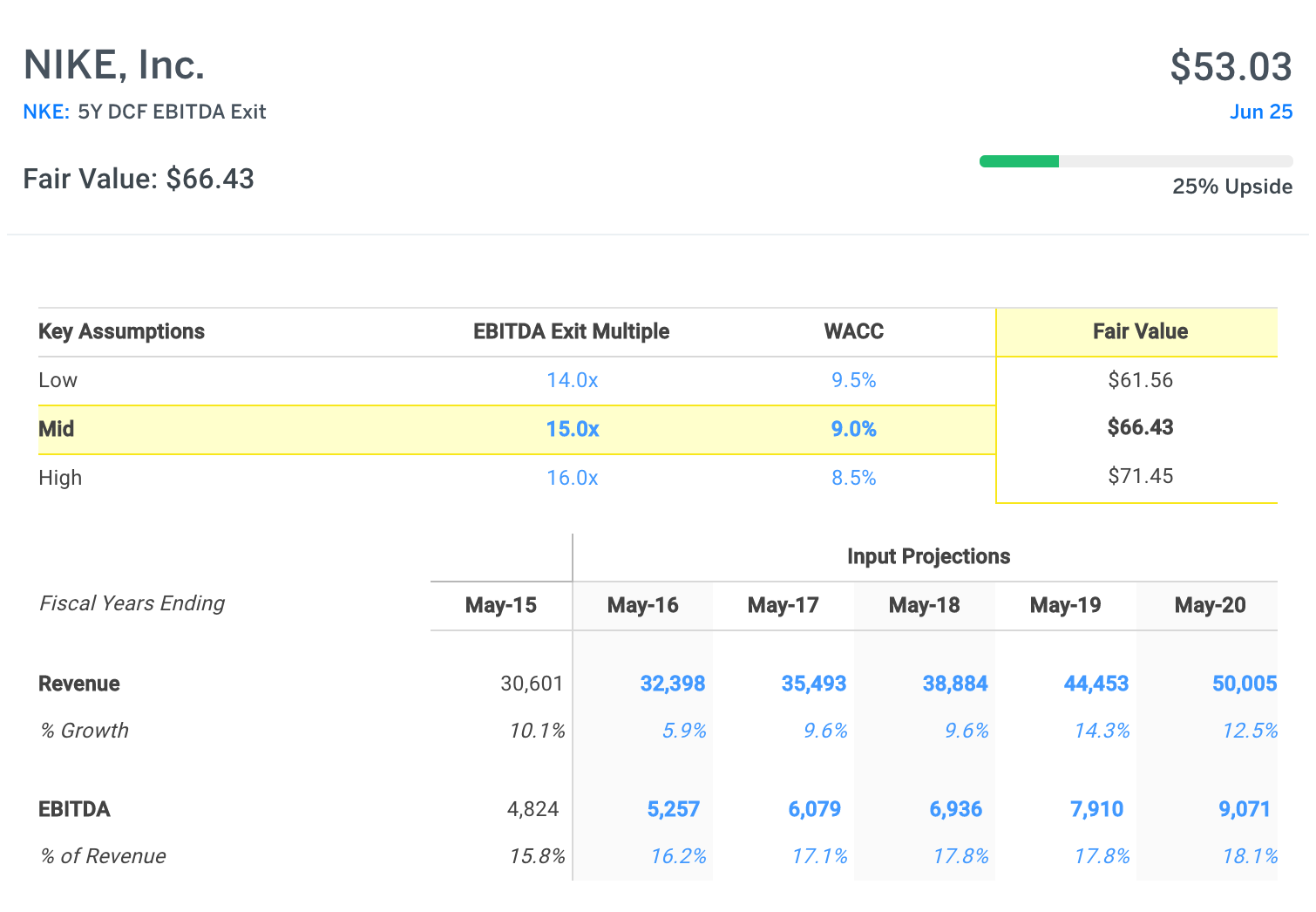This screenshot has width=1316, height=912.
Task: Edit May-16 EBITDA 5,257
Action: click(x=673, y=809)
